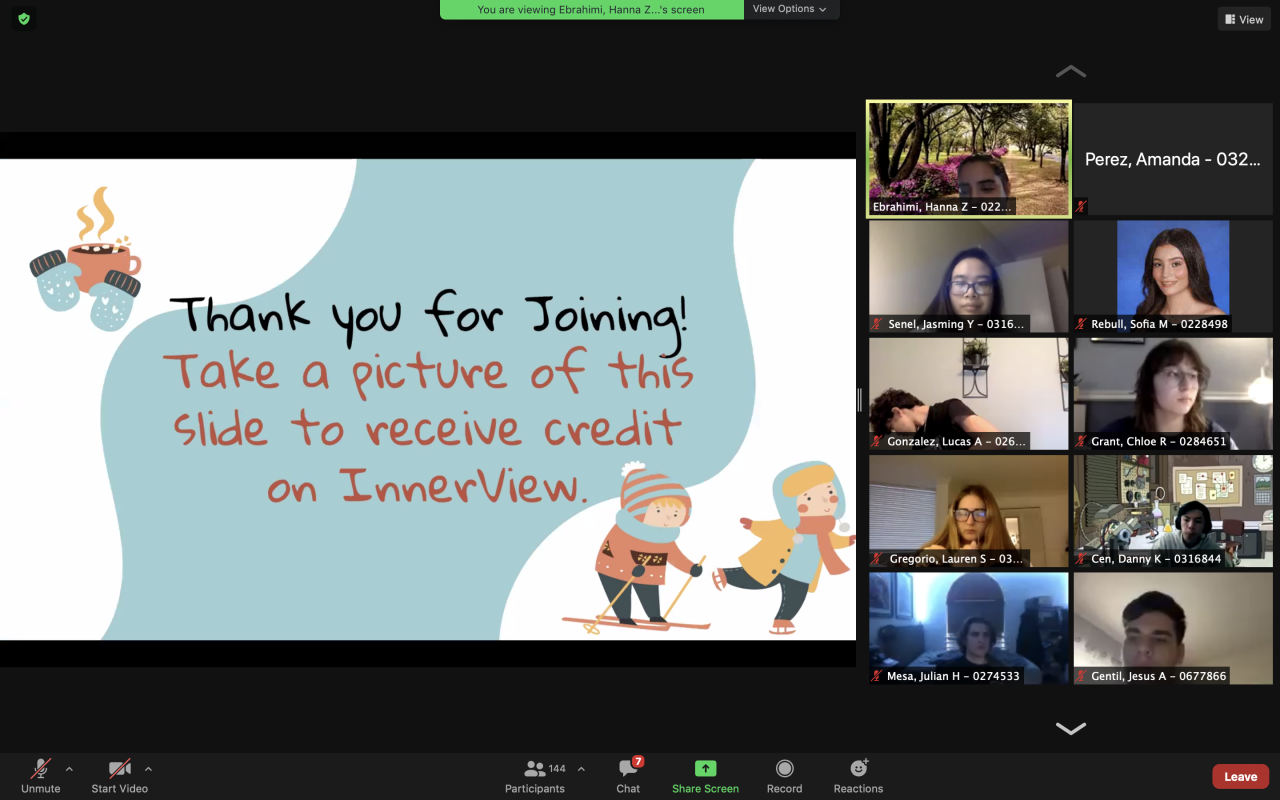Click the green Share Screen button
1280x800 pixels.
click(x=705, y=775)
